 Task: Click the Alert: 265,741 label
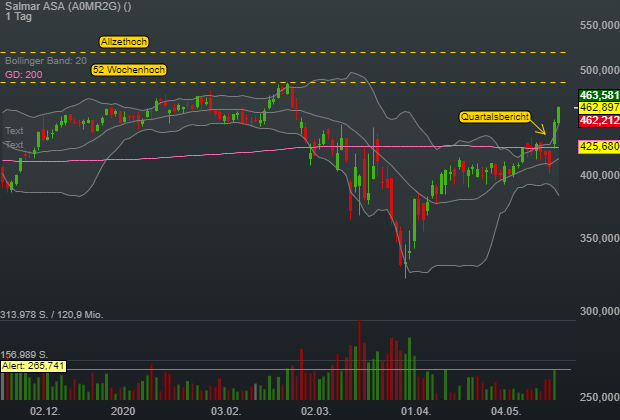point(33,366)
